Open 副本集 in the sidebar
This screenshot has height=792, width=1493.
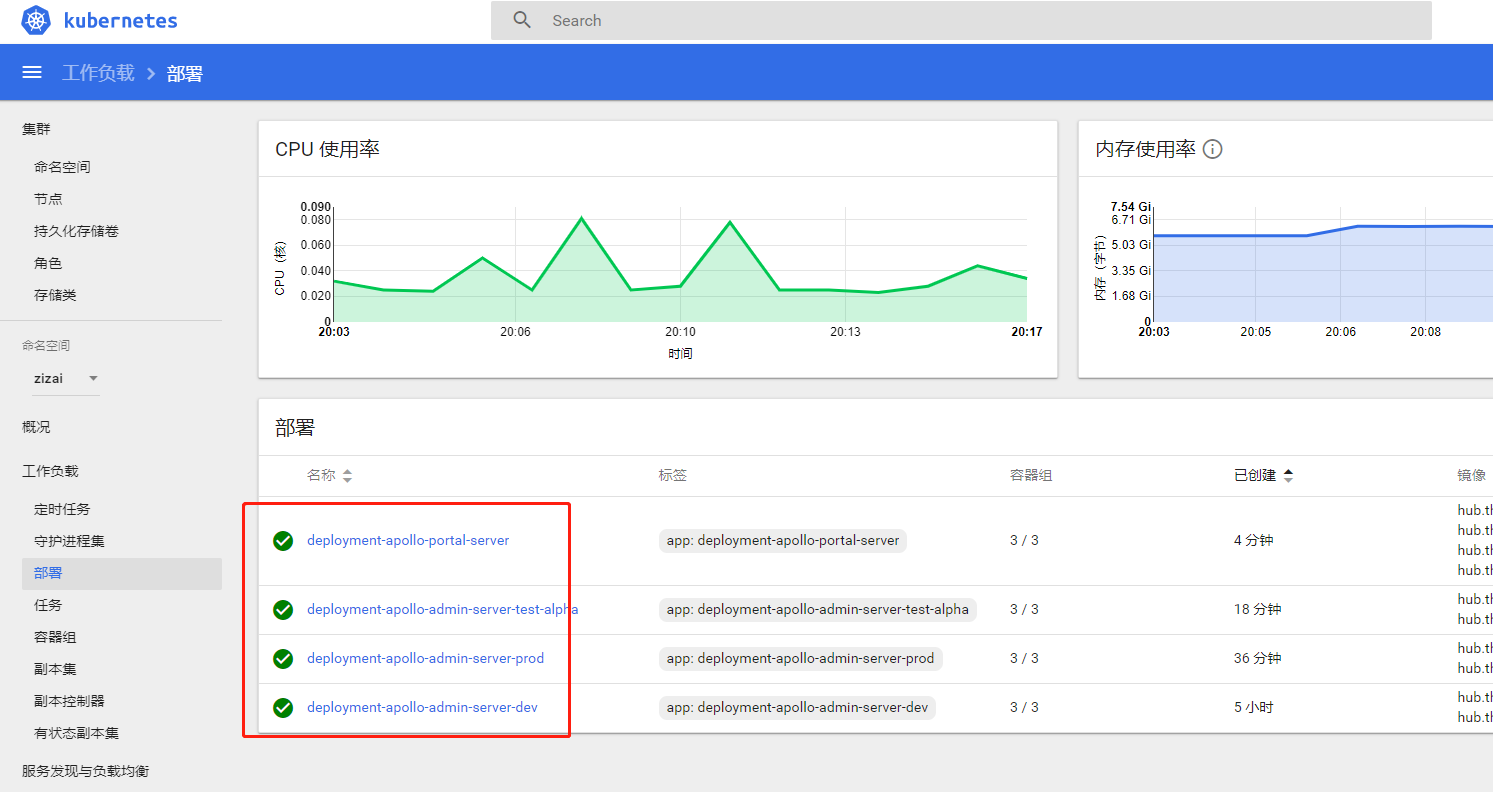point(55,669)
